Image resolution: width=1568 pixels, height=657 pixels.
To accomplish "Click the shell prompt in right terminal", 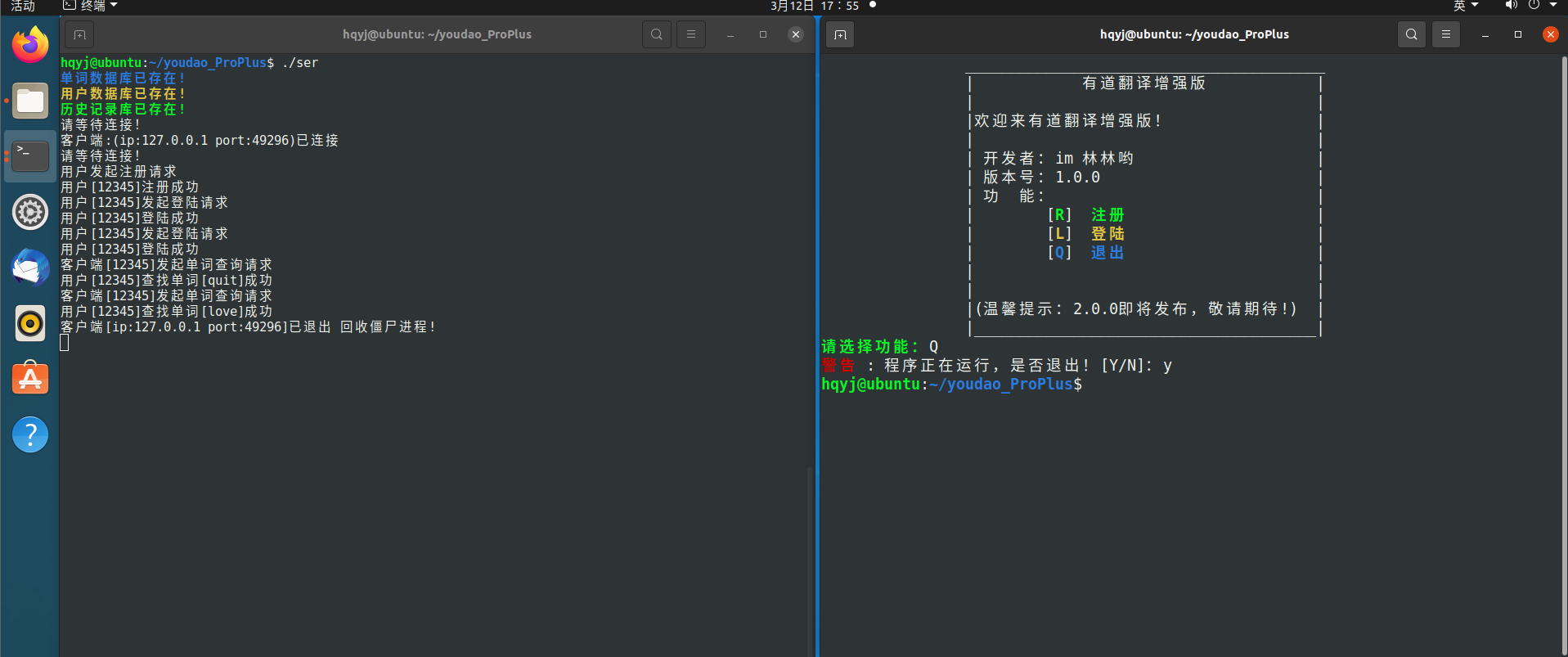I will point(952,384).
